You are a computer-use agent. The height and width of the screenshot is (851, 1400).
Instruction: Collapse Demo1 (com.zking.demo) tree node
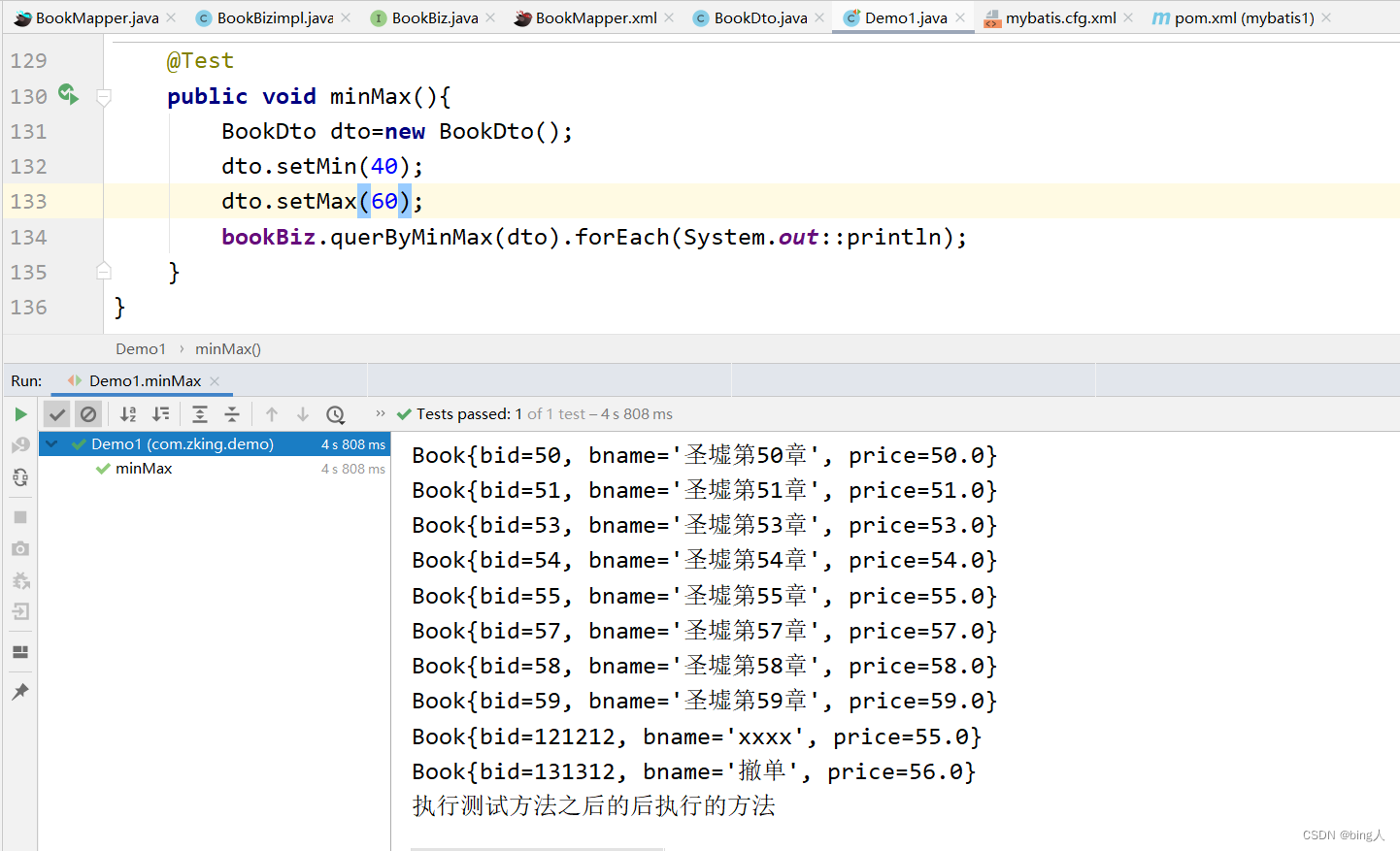pyautogui.click(x=51, y=444)
